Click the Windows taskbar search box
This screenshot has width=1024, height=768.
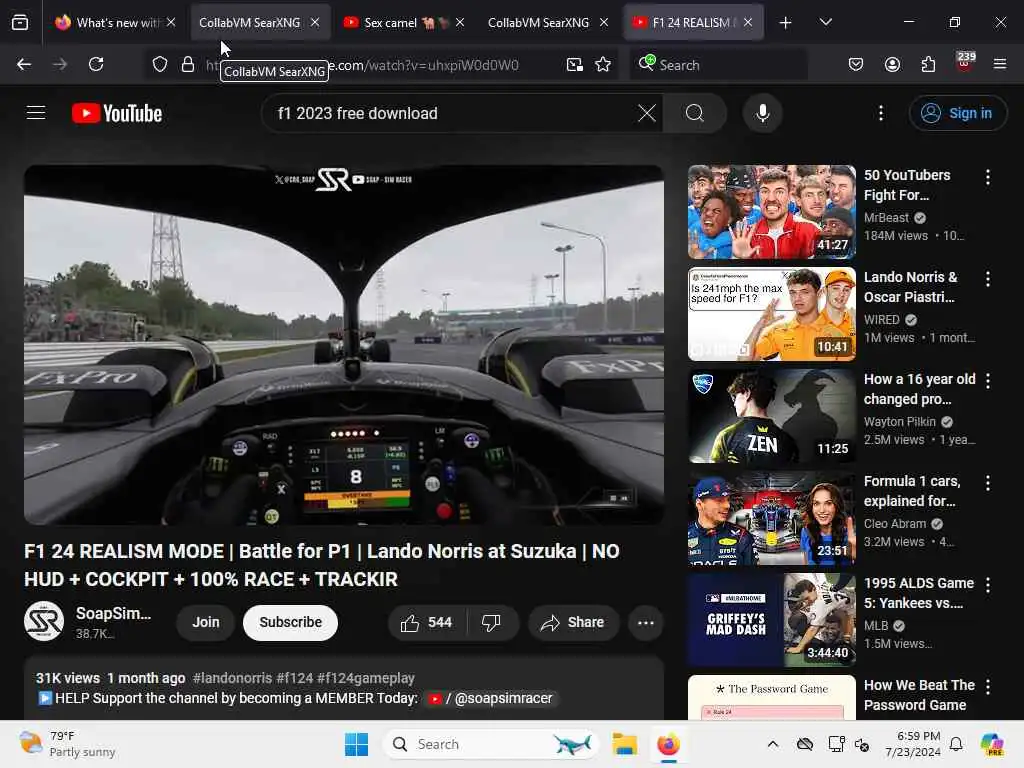pos(490,744)
